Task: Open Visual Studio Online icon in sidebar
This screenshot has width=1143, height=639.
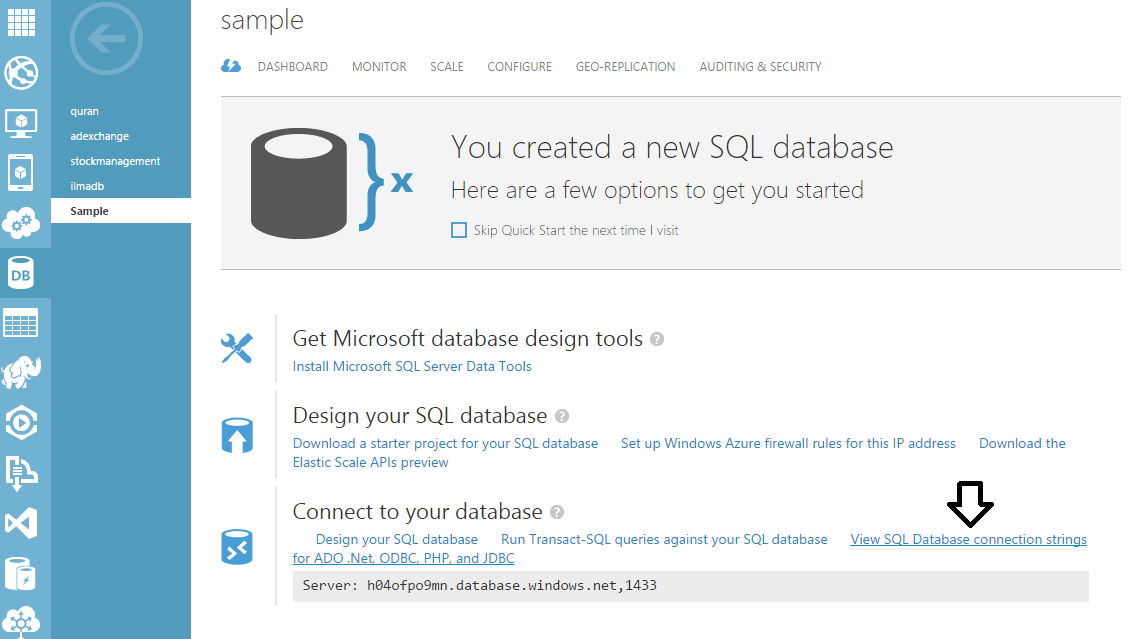Action: click(22, 523)
